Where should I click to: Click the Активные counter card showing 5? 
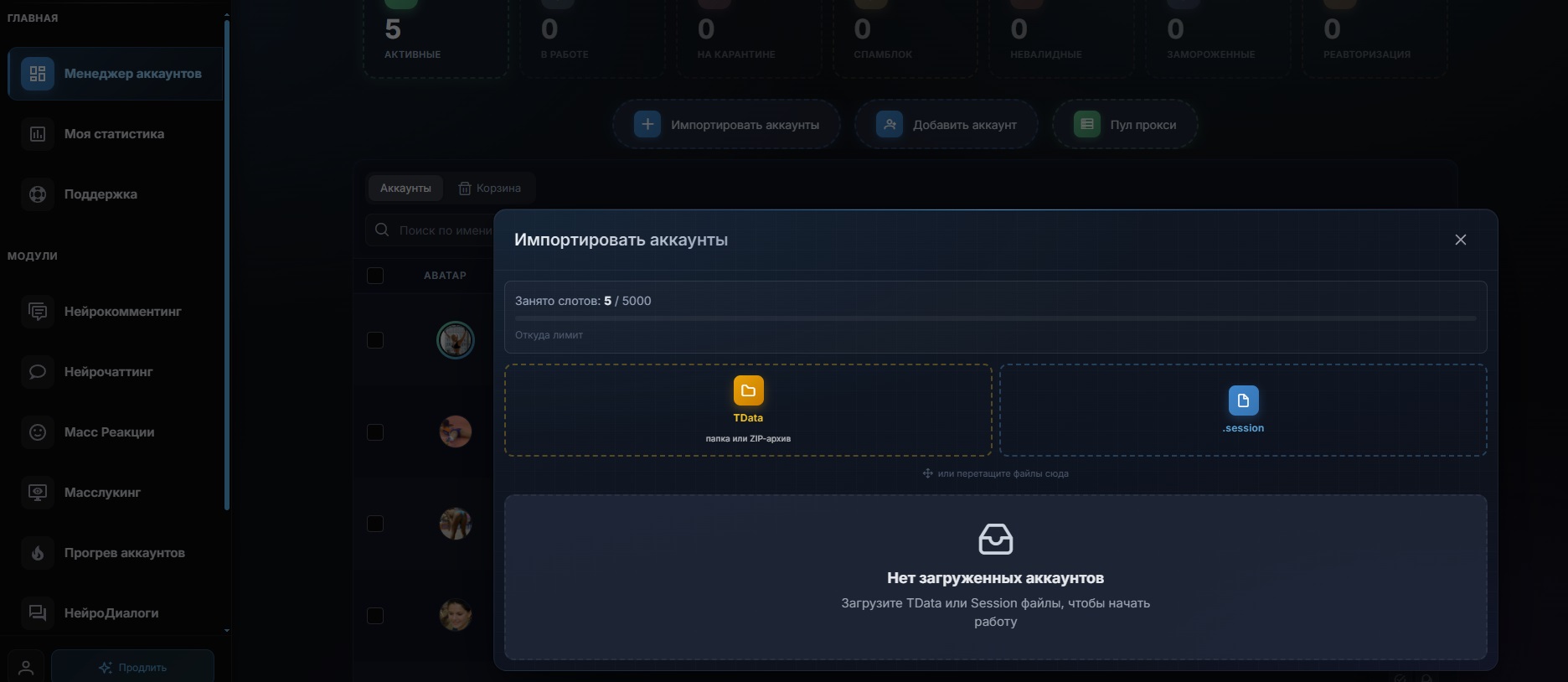(436, 39)
